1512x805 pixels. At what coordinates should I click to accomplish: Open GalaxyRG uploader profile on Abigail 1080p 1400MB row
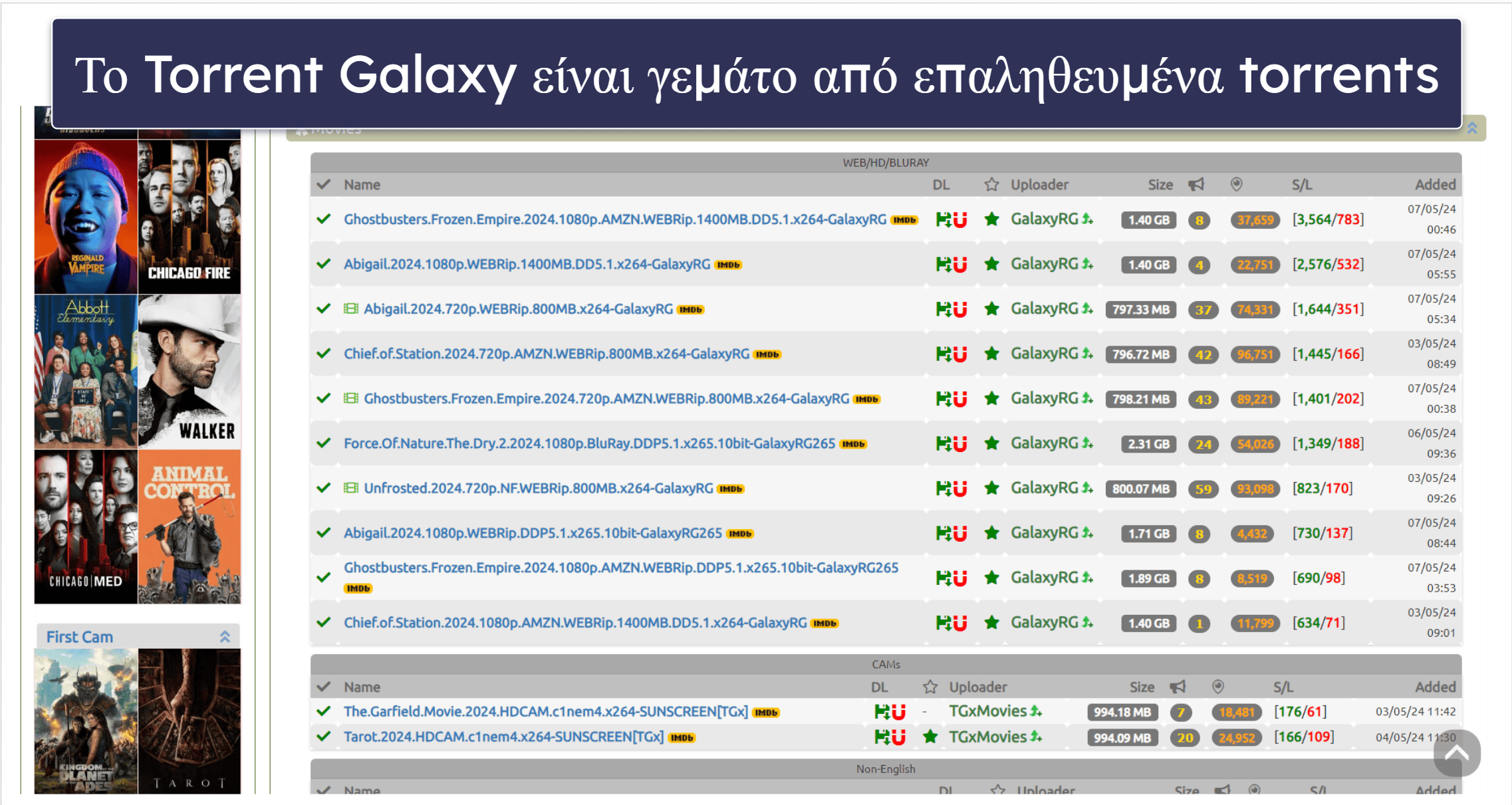pos(1044,264)
